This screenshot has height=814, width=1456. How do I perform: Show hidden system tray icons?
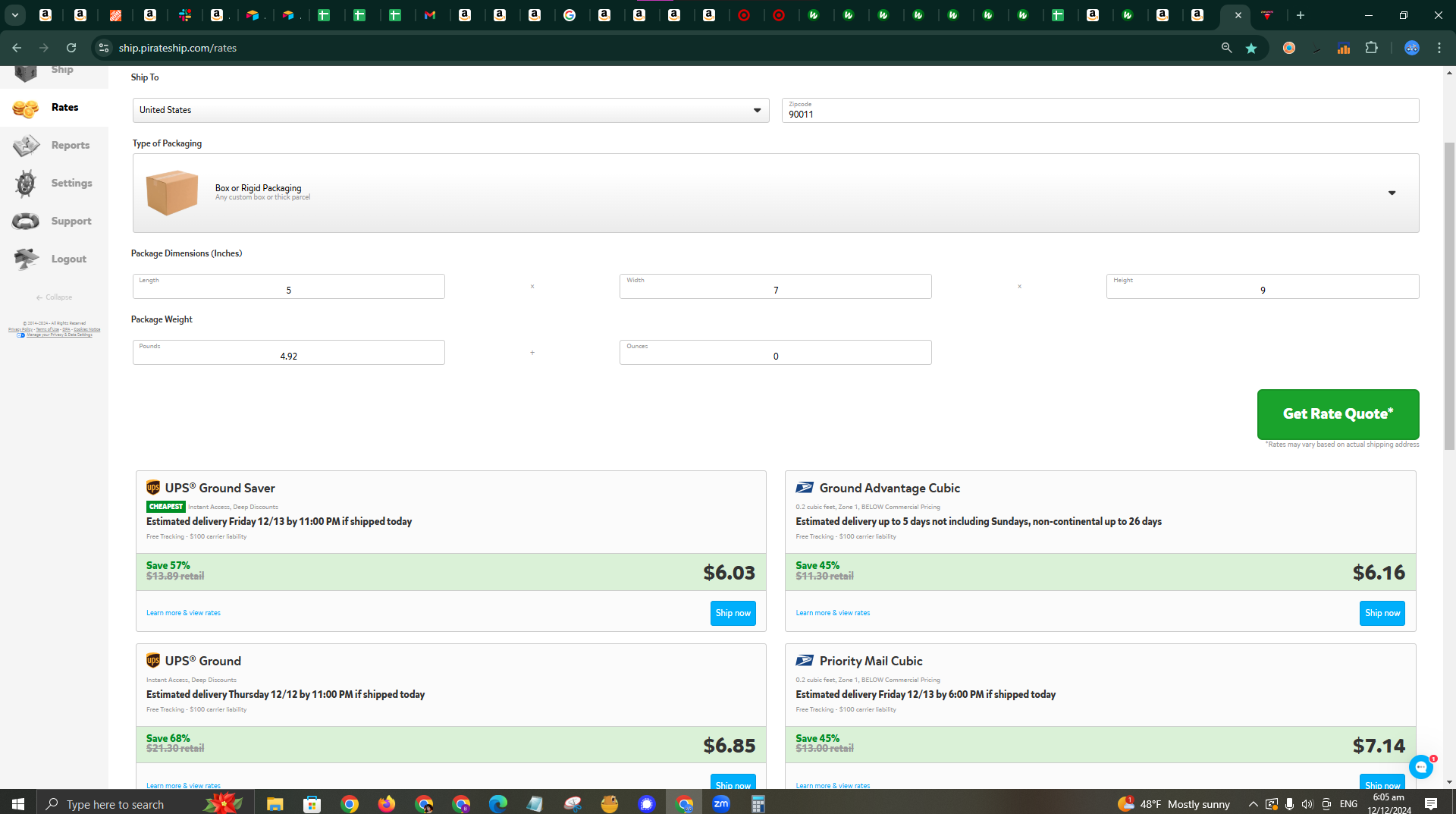(1253, 803)
